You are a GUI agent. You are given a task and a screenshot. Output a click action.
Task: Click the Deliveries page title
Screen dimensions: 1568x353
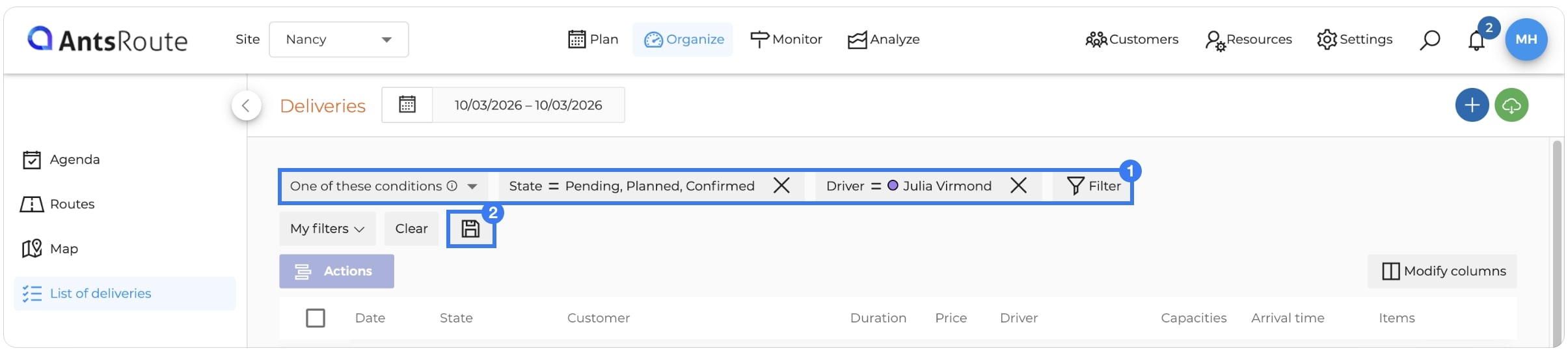pos(323,106)
